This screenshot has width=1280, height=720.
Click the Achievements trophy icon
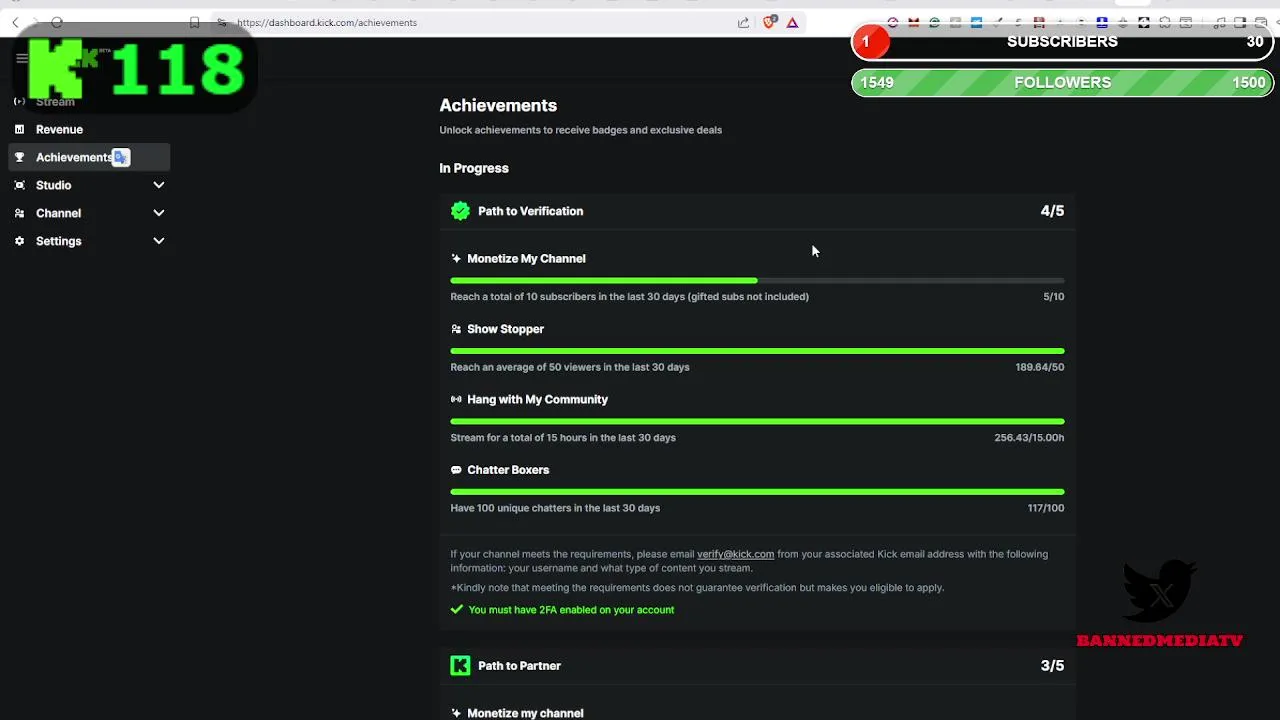(x=19, y=157)
